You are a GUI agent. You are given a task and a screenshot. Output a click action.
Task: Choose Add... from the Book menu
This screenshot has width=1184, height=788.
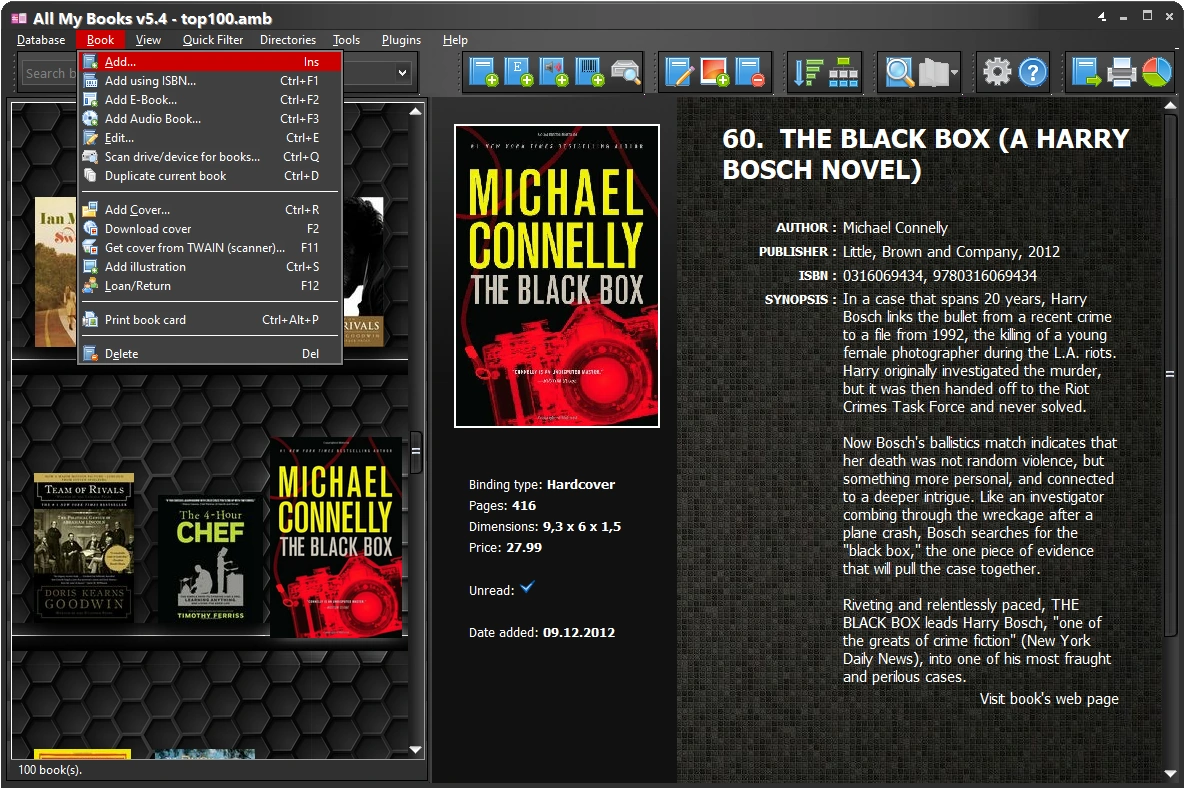211,62
